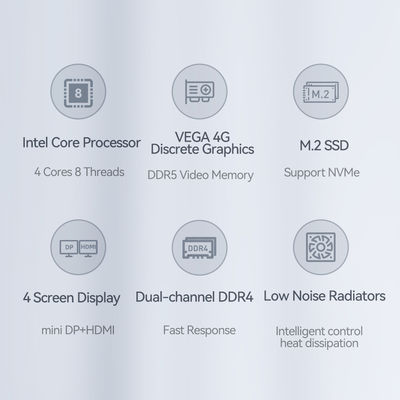Click the Dual-channel DDR4 heading
This screenshot has width=400, height=400.
click(x=194, y=297)
